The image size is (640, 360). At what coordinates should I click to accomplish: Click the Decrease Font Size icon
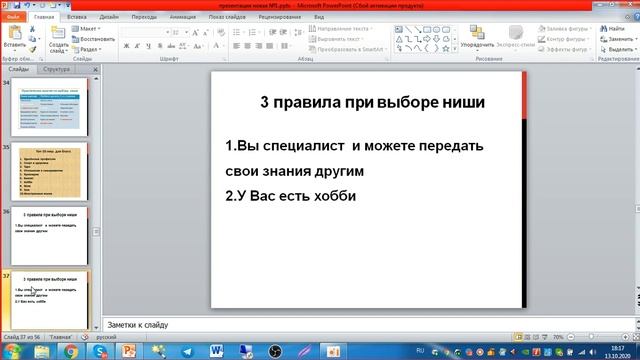point(206,32)
